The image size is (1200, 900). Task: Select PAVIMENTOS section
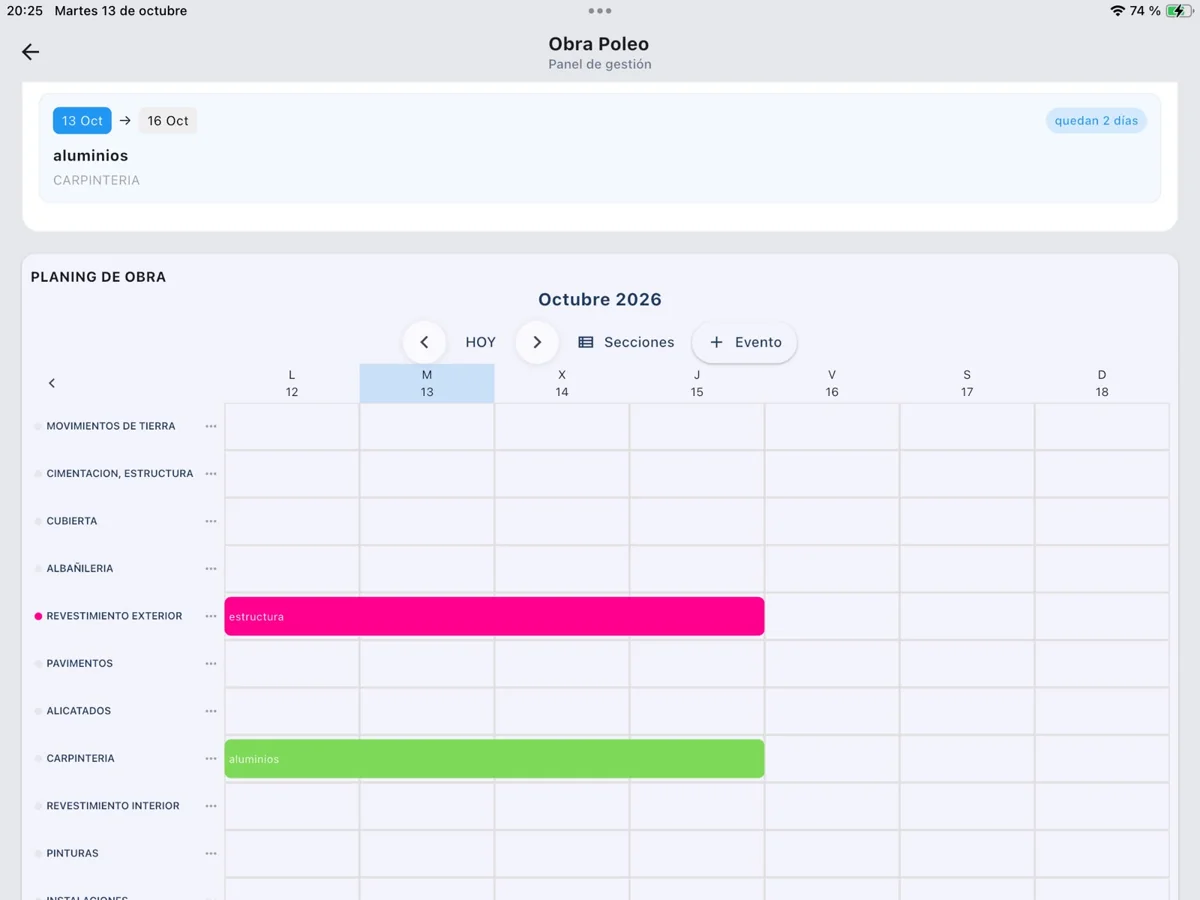pyautogui.click(x=80, y=664)
